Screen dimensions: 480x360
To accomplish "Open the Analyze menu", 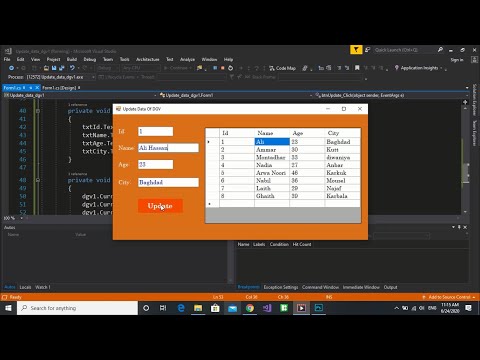I will pyautogui.click(x=187, y=59).
